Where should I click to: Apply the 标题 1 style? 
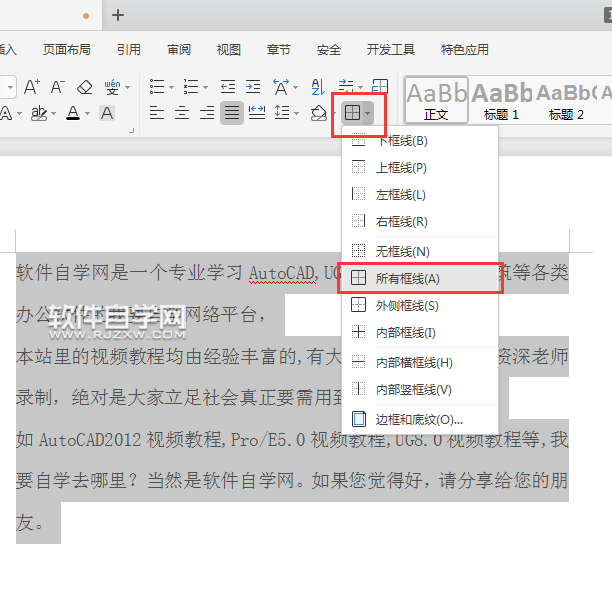click(501, 100)
